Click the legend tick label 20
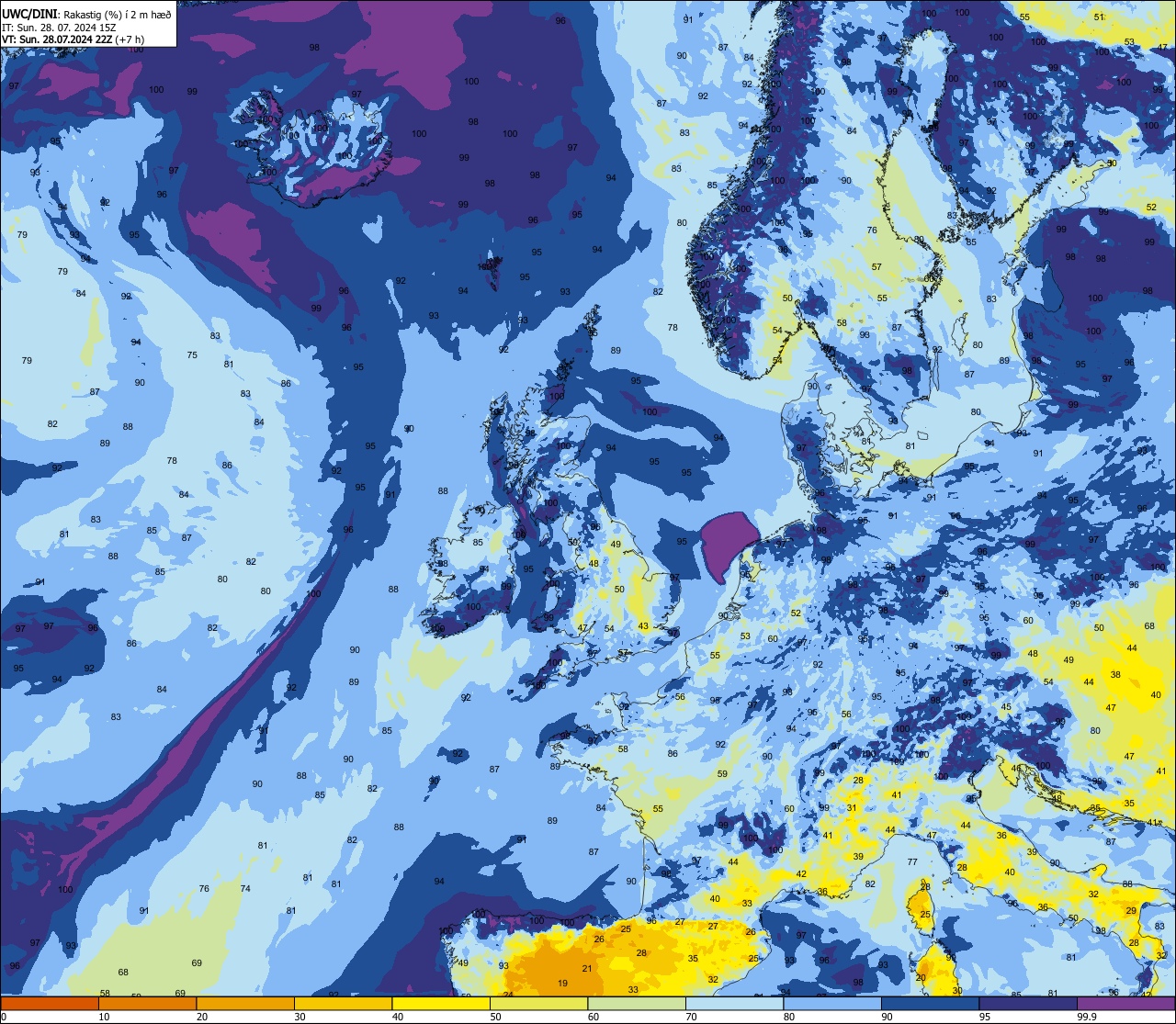Screen dimensions: 1176x1024 [201, 1017]
